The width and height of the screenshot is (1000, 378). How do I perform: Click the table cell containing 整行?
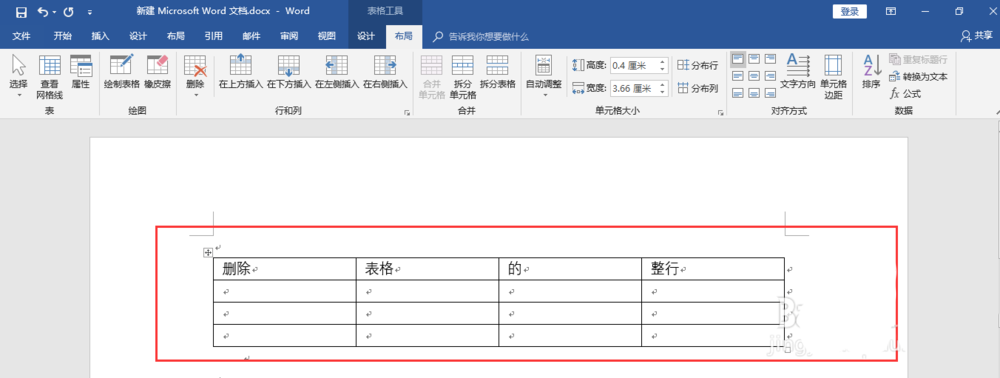(713, 269)
